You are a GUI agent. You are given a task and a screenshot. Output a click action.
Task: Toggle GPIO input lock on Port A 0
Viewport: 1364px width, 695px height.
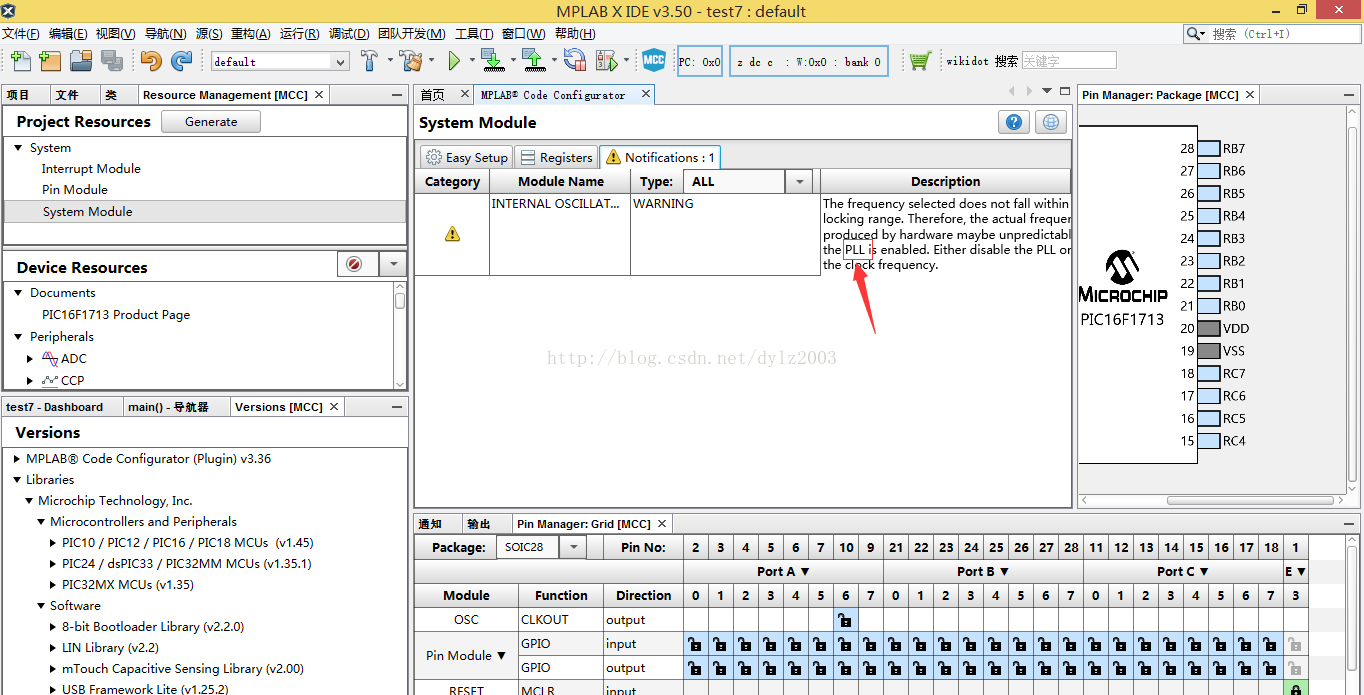695,644
